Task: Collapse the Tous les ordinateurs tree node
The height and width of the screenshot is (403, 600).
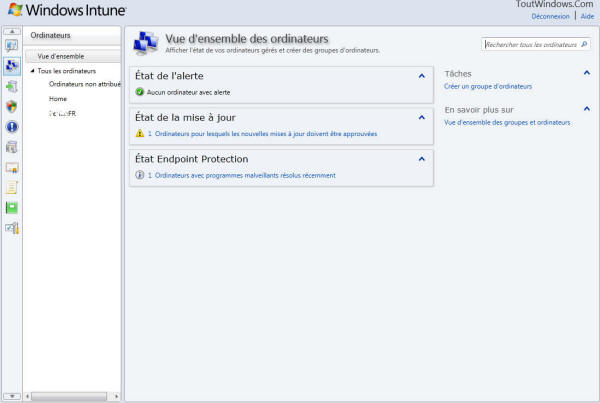Action: [33, 70]
